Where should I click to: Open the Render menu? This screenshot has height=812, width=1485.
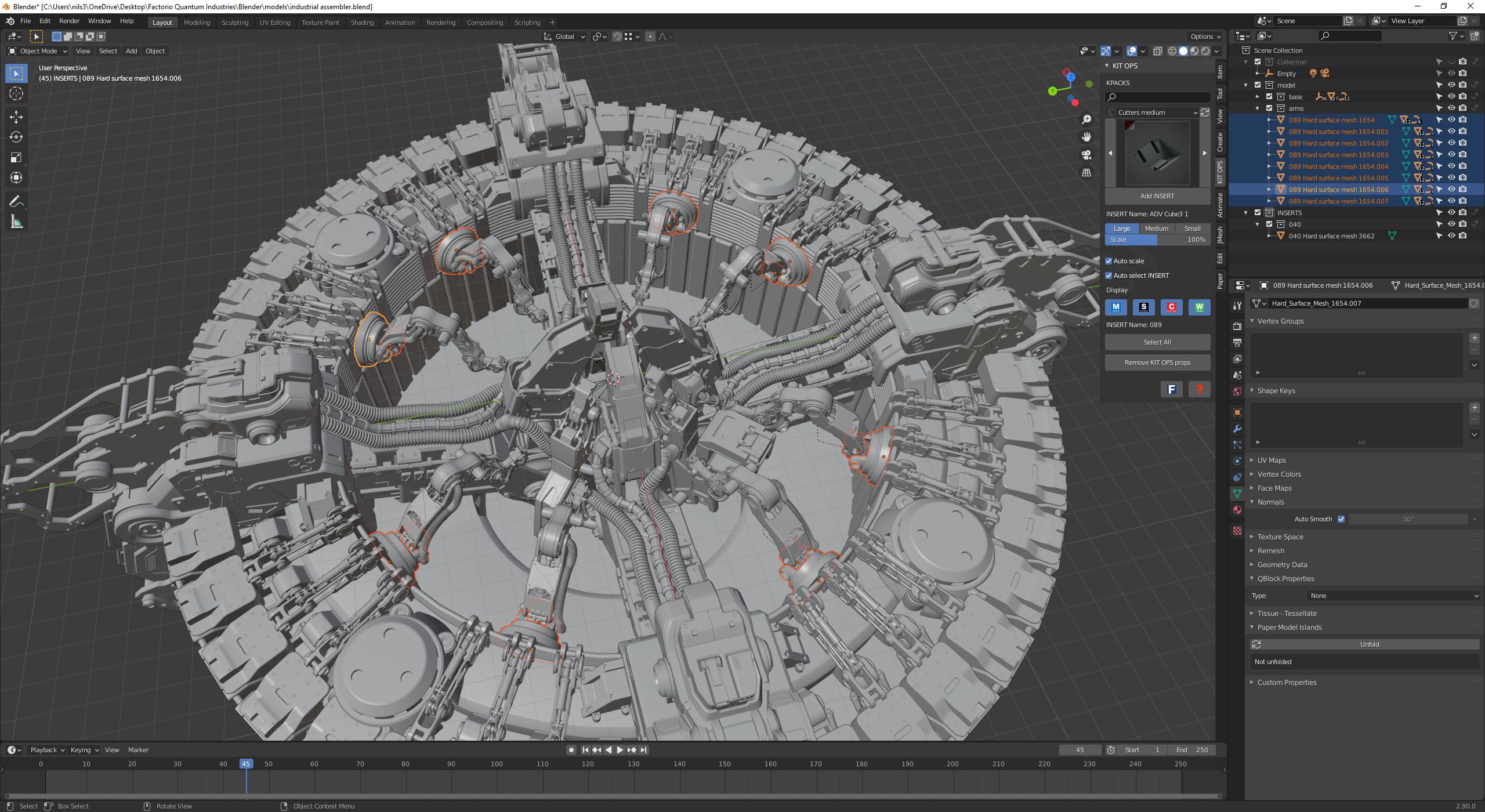pyautogui.click(x=69, y=21)
